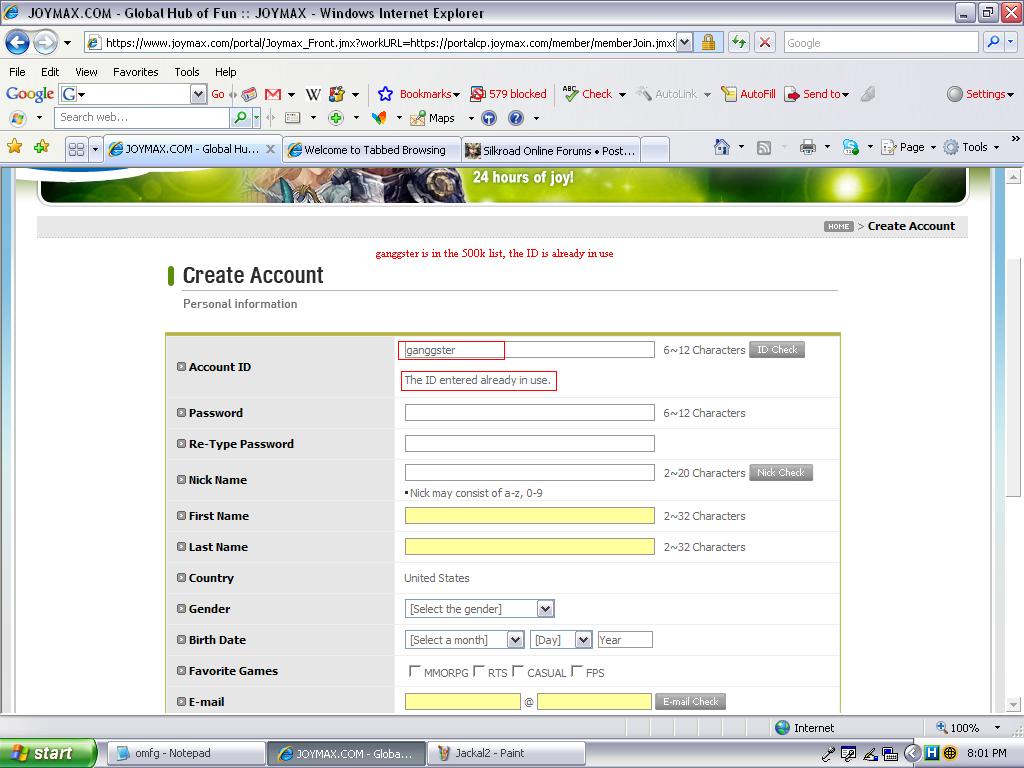Click the HOME breadcrumb link
The width and height of the screenshot is (1024, 768).
click(839, 226)
